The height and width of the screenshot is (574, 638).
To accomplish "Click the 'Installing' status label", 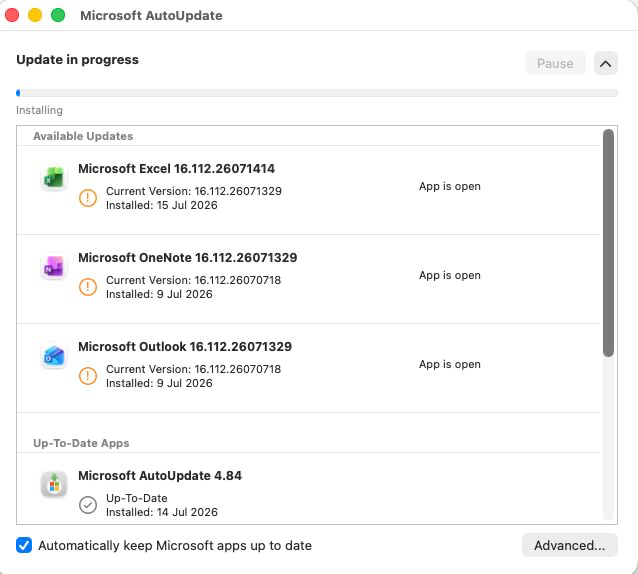I will pos(39,110).
